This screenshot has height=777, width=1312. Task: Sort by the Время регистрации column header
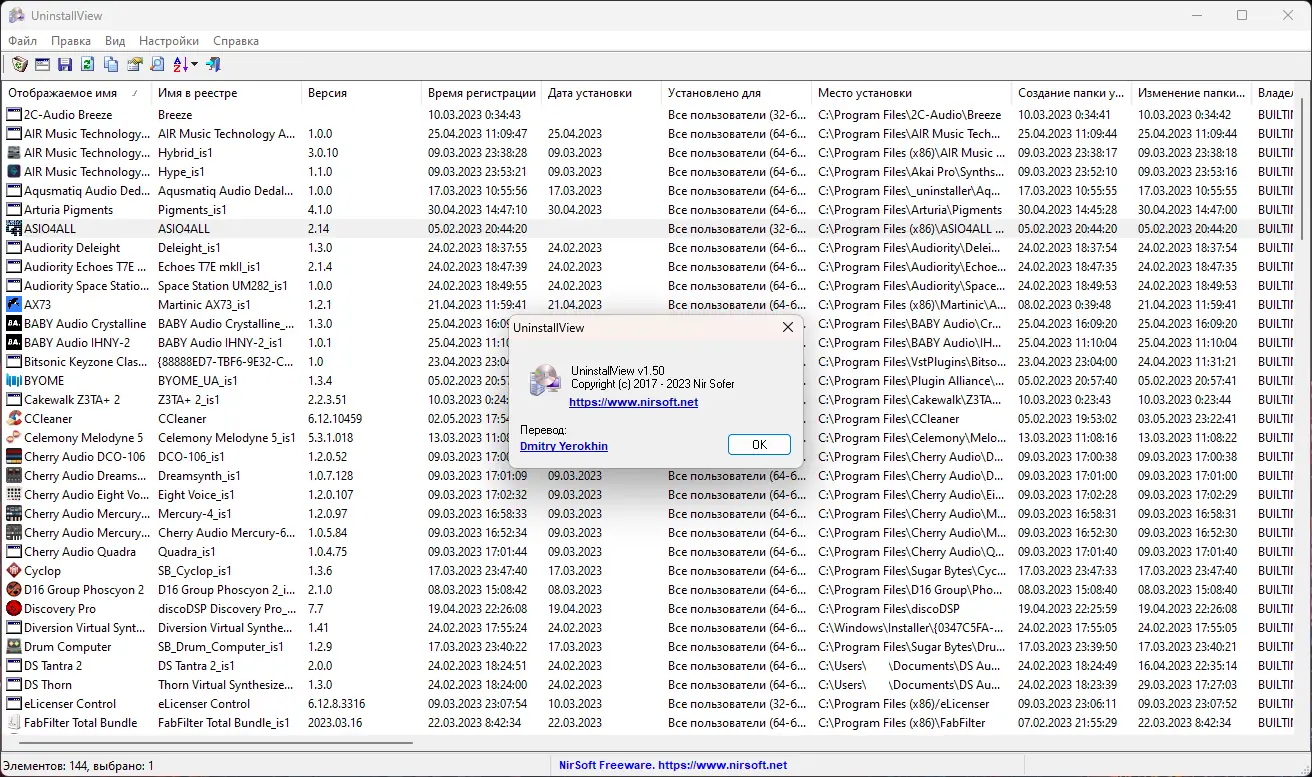point(481,93)
